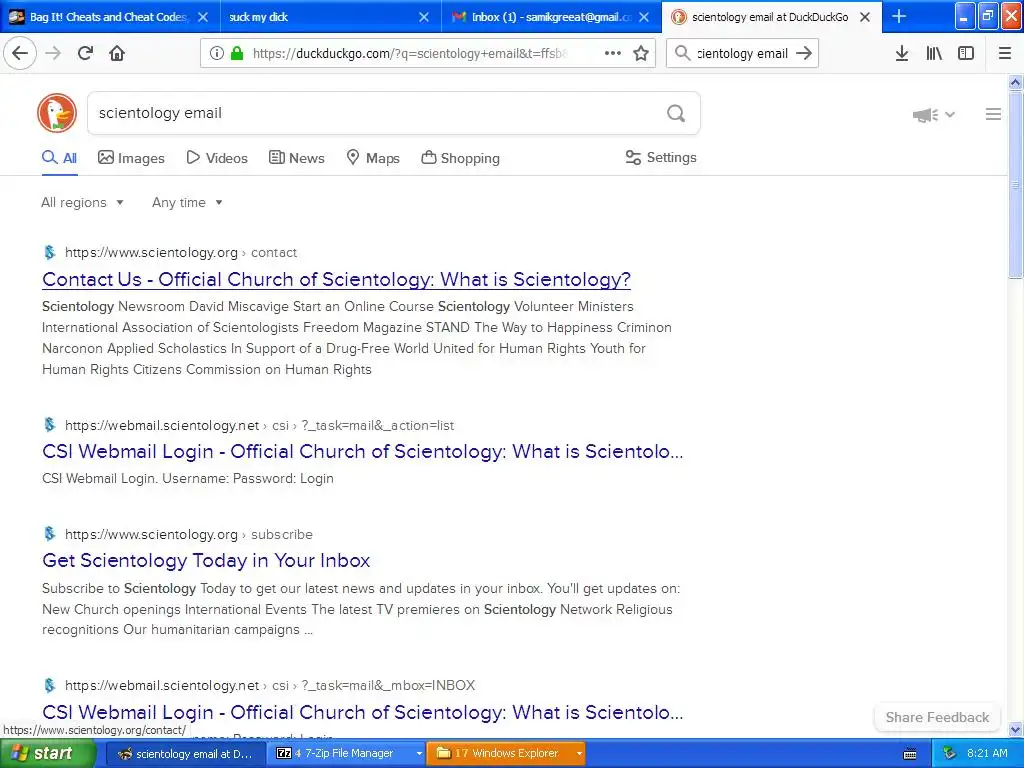Image resolution: width=1024 pixels, height=768 pixels.
Task: Bookmark this page with the star
Action: pyautogui.click(x=641, y=54)
